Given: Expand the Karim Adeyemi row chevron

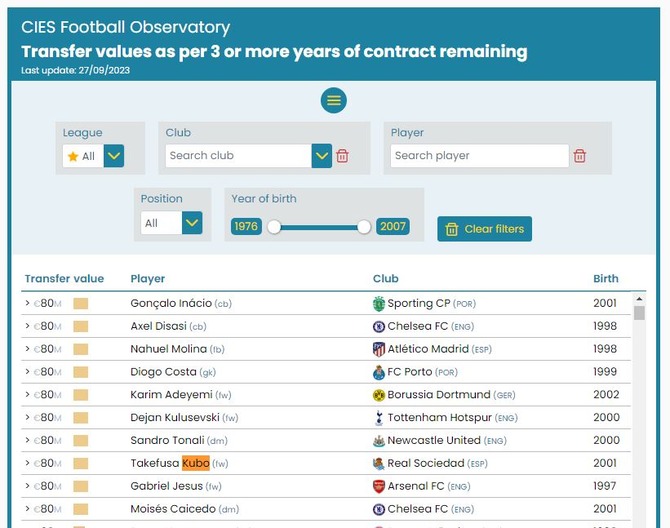Looking at the screenshot, I should tap(27, 395).
